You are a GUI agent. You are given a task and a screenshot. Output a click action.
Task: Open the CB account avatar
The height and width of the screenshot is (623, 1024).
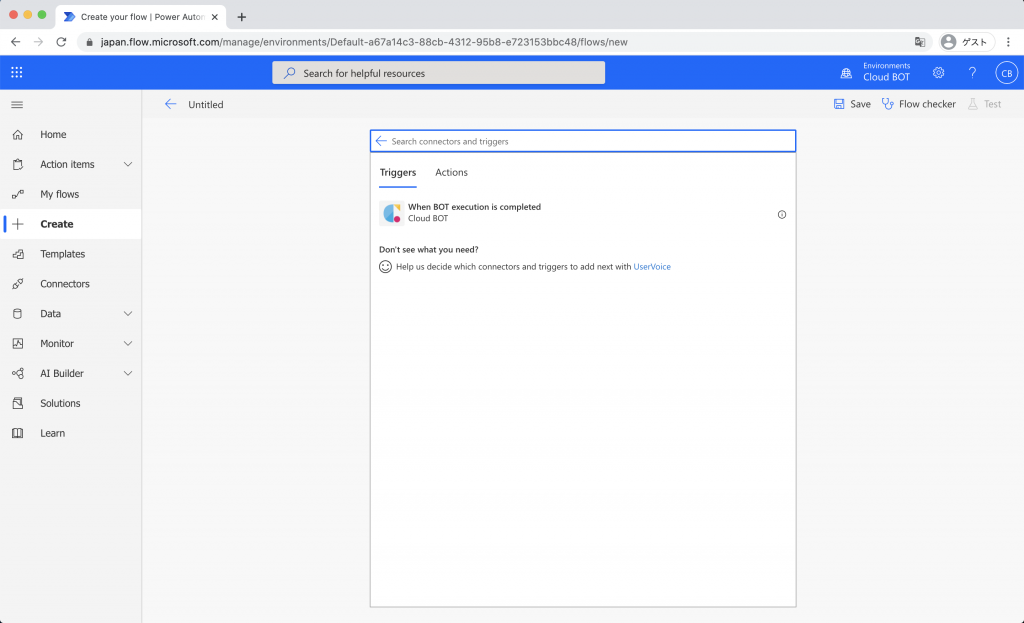click(x=1006, y=72)
